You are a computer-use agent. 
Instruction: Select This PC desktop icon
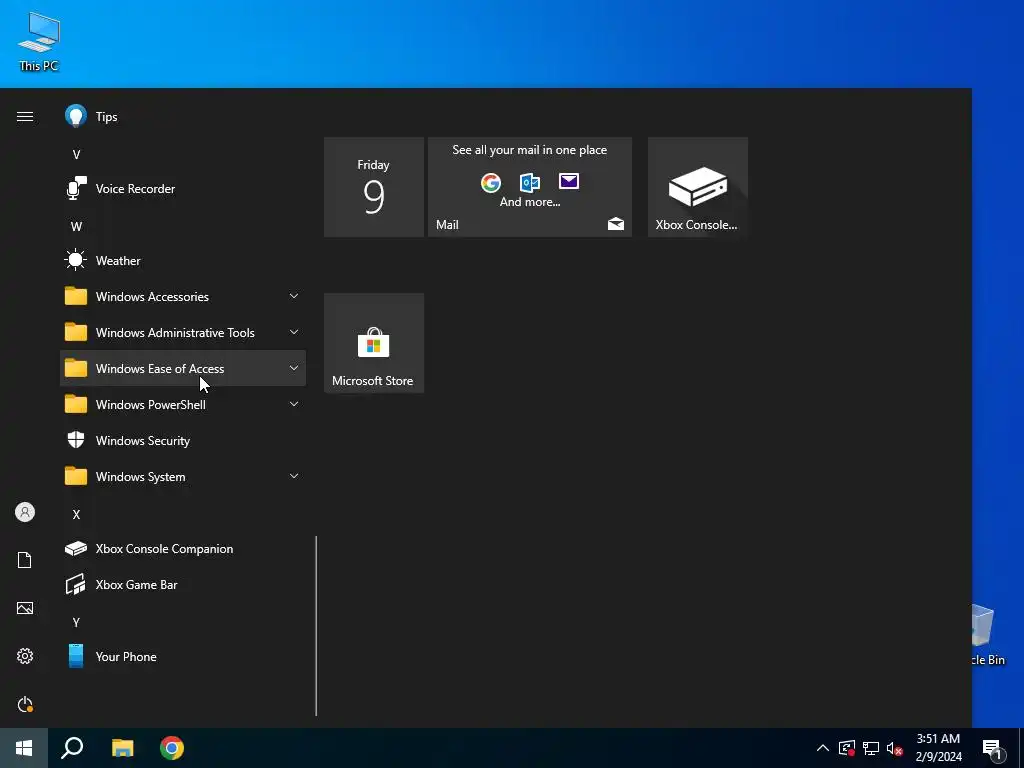pos(39,41)
